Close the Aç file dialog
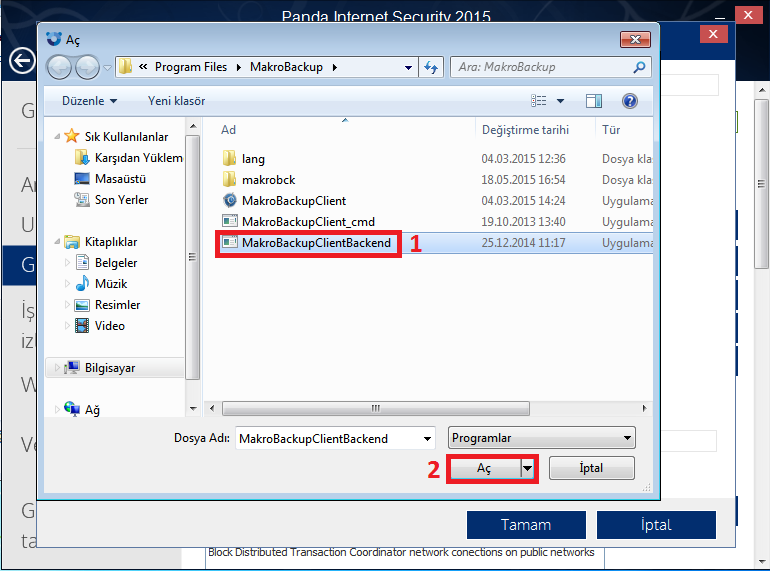The height and width of the screenshot is (571, 770). 635,39
